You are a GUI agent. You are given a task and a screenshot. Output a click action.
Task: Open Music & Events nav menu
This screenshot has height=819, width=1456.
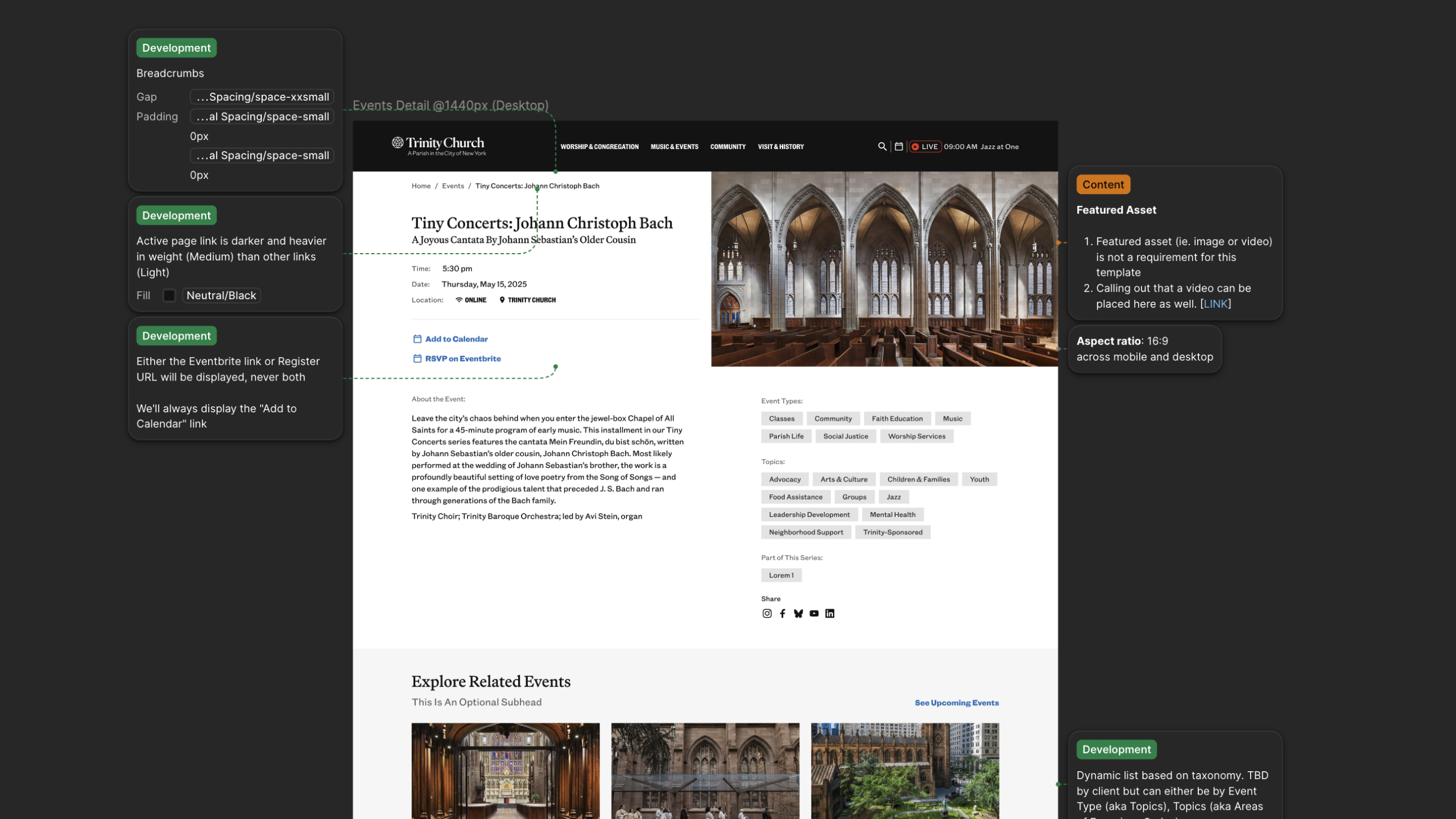pos(674,147)
